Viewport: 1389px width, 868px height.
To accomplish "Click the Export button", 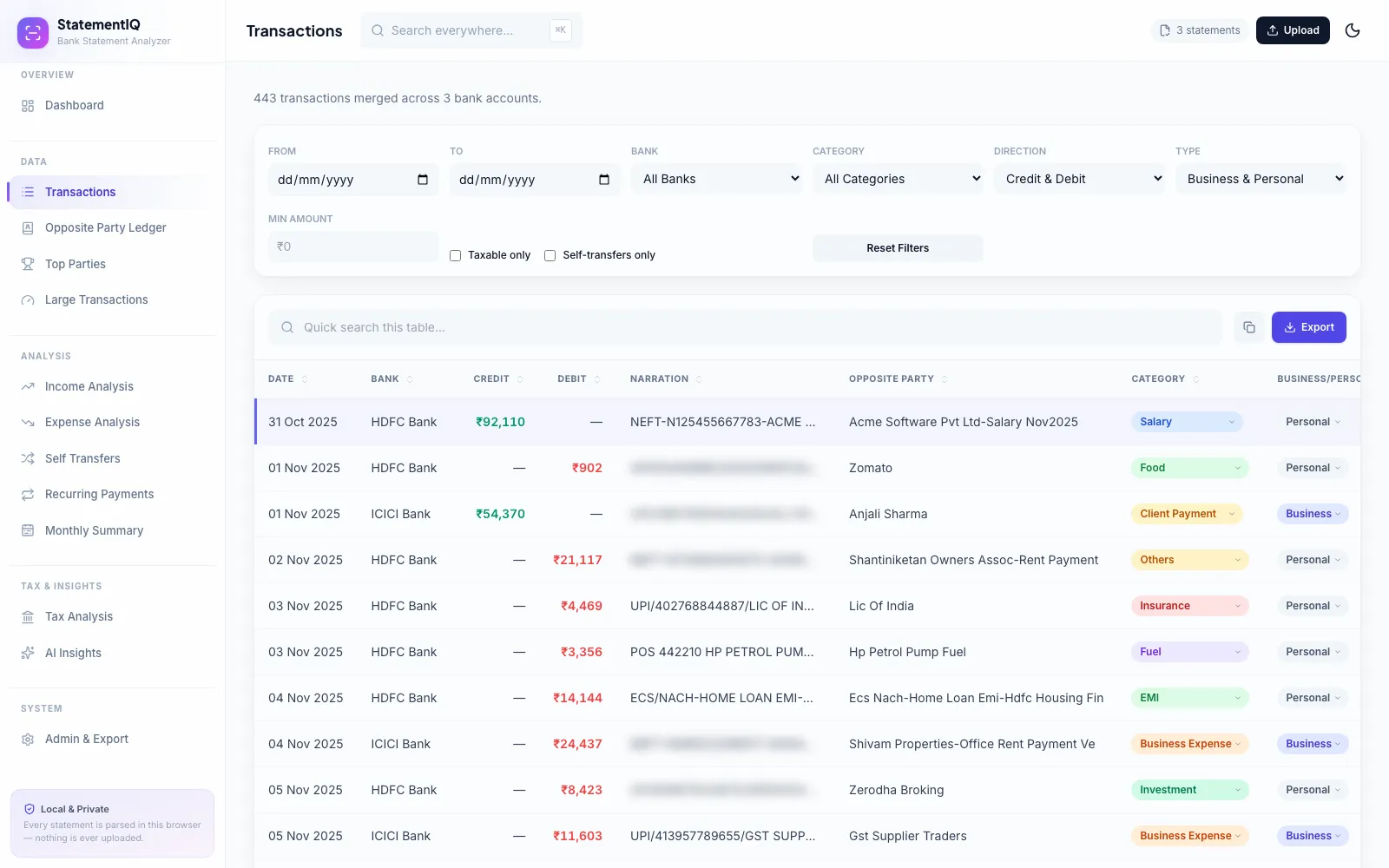I will [x=1309, y=327].
